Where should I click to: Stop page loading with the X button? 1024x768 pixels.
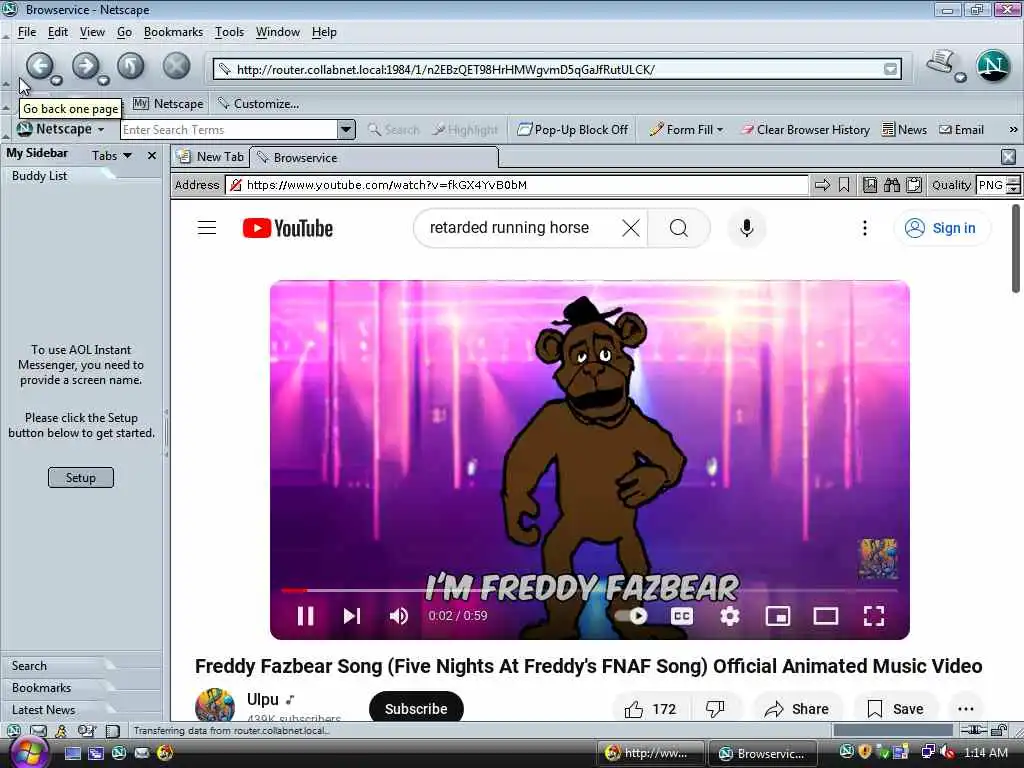176,65
